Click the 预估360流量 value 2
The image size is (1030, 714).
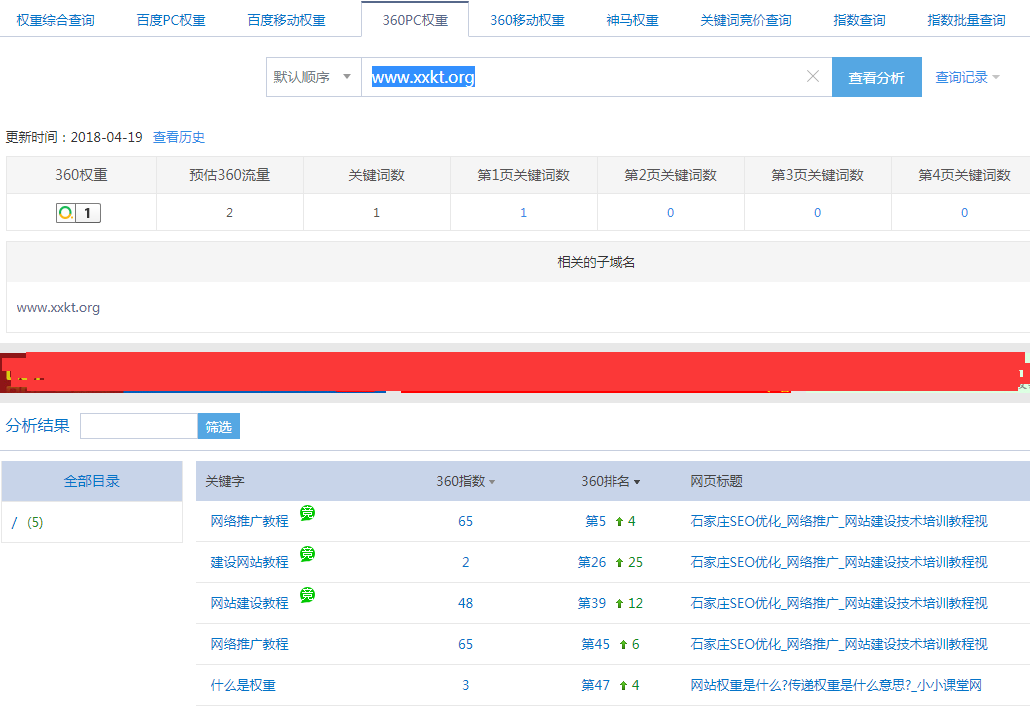(x=229, y=212)
